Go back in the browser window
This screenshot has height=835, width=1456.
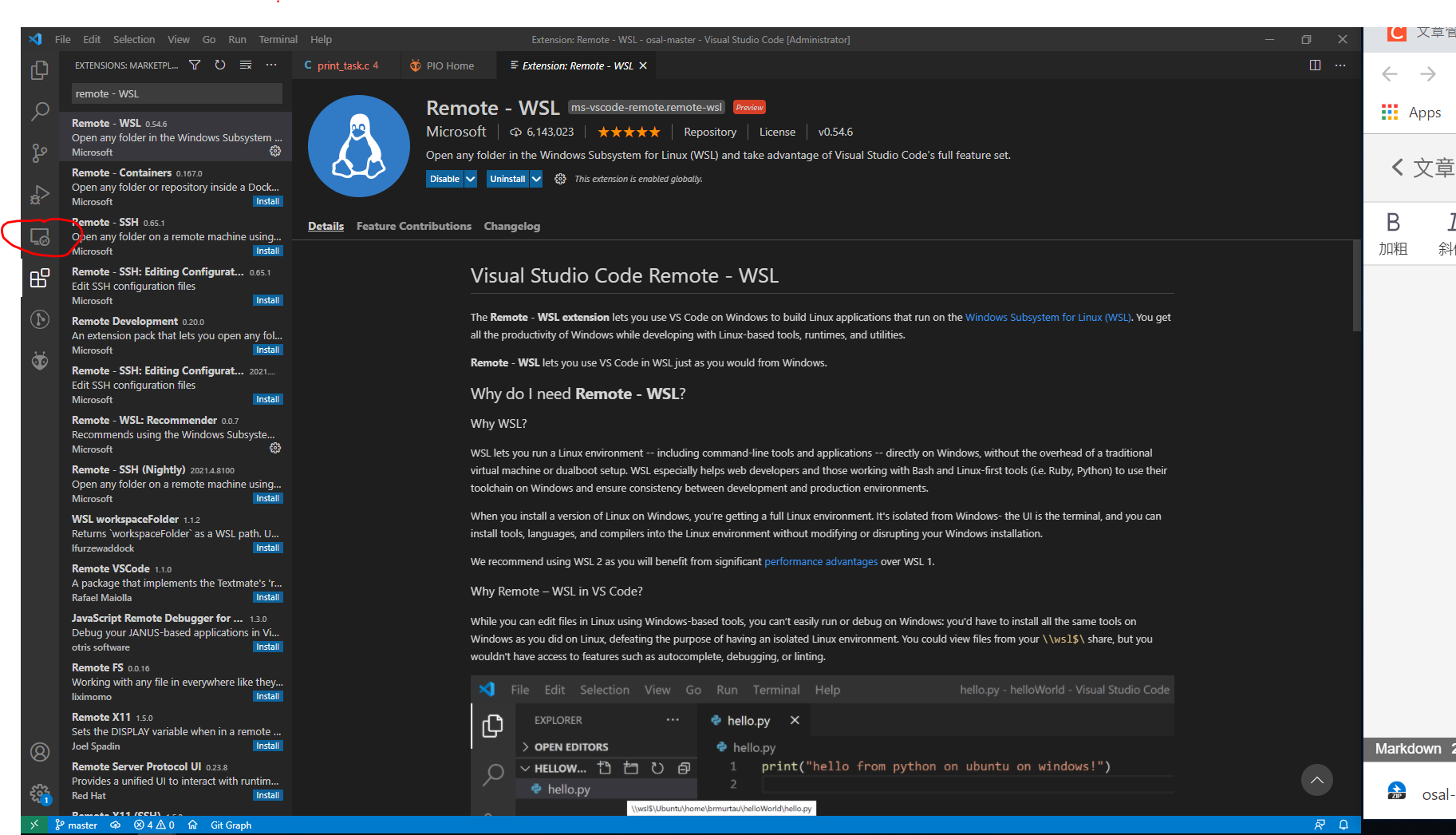click(1390, 74)
